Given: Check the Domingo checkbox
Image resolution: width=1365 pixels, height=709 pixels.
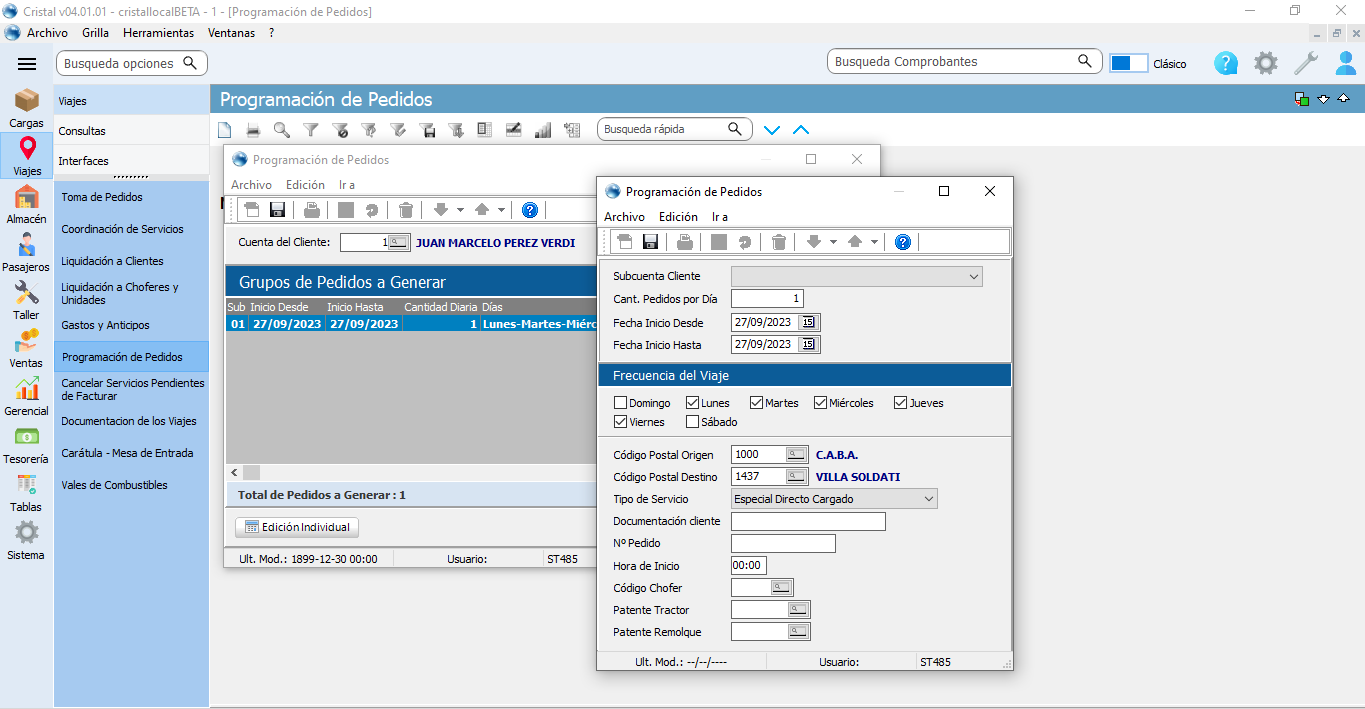Looking at the screenshot, I should pos(620,403).
